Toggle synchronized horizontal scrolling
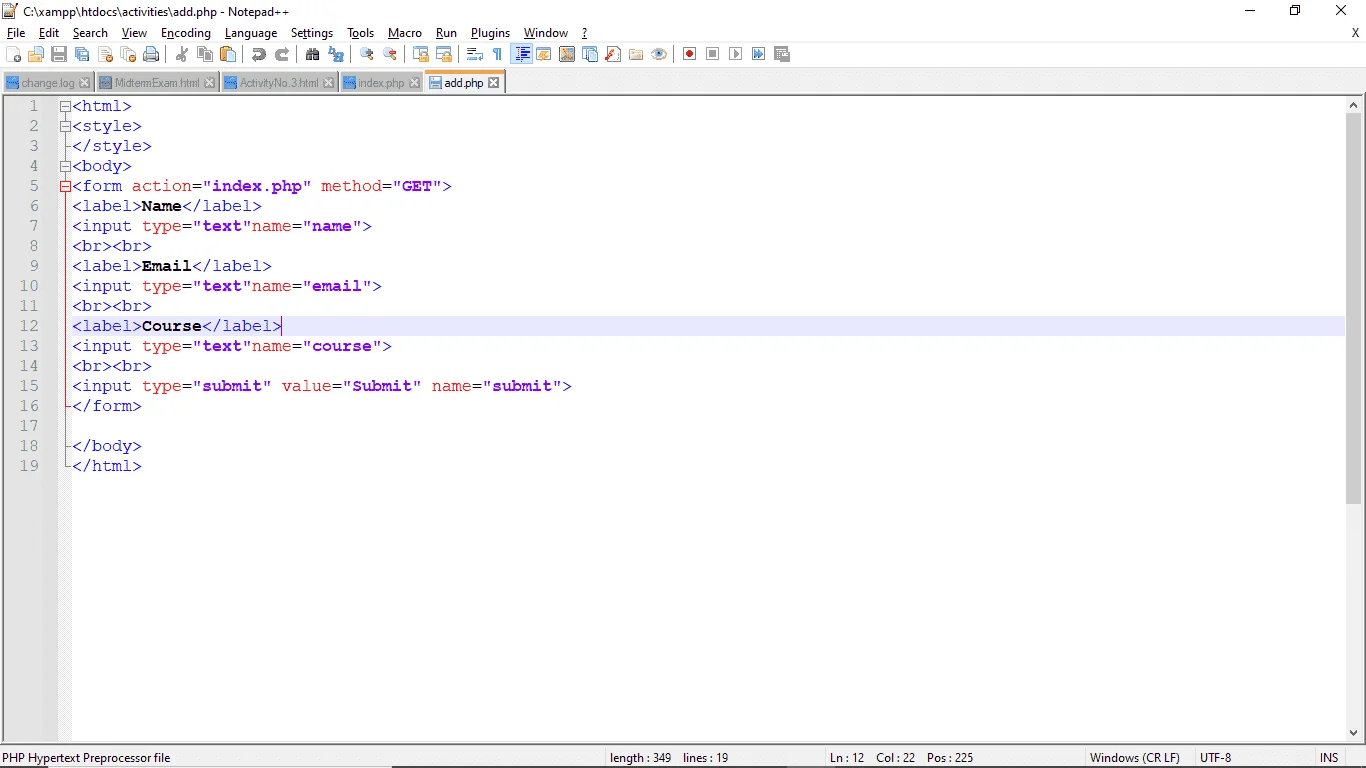The width and height of the screenshot is (1366, 768). pyautogui.click(x=444, y=54)
